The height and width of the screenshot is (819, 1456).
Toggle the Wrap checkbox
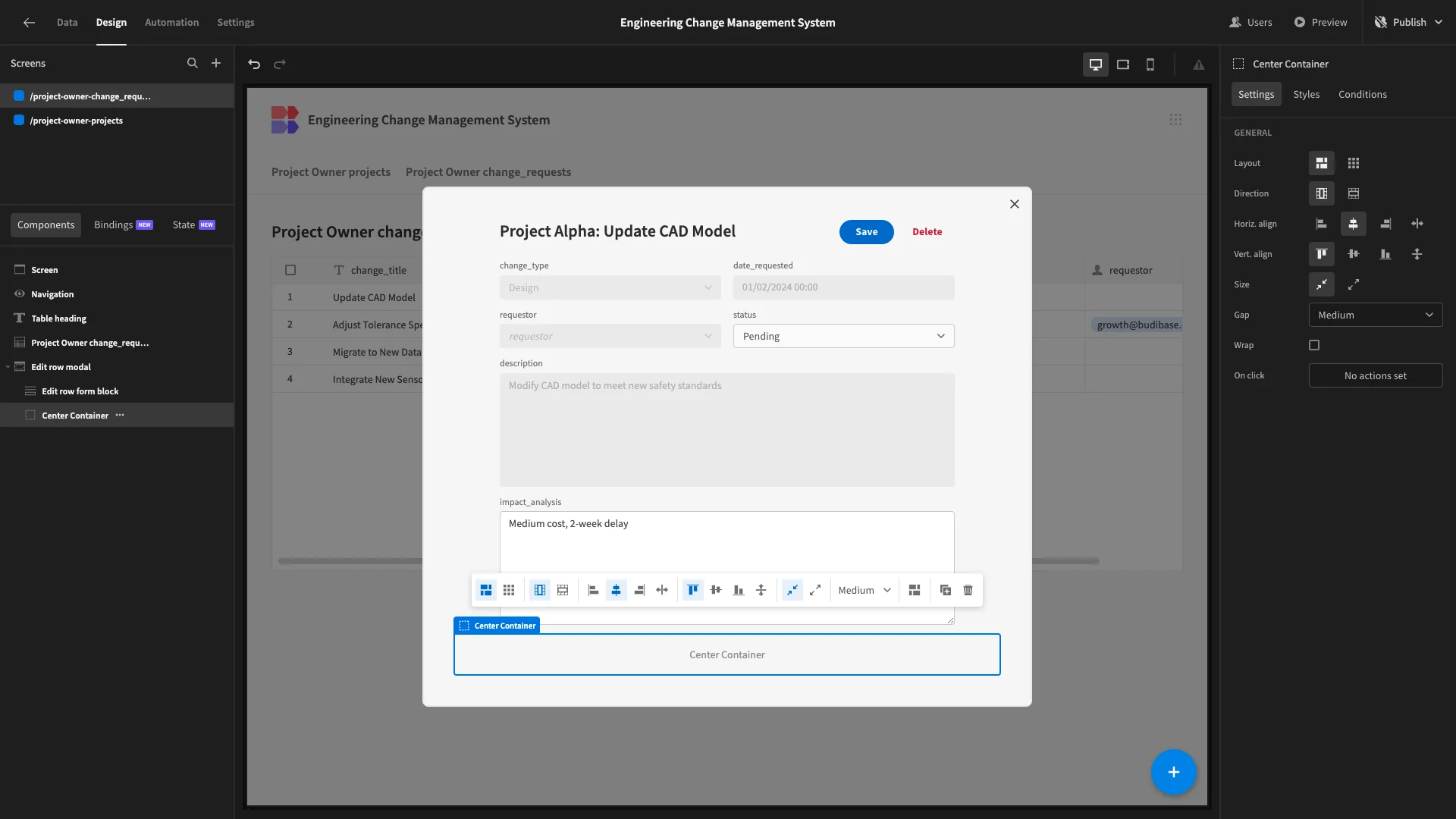click(1314, 345)
